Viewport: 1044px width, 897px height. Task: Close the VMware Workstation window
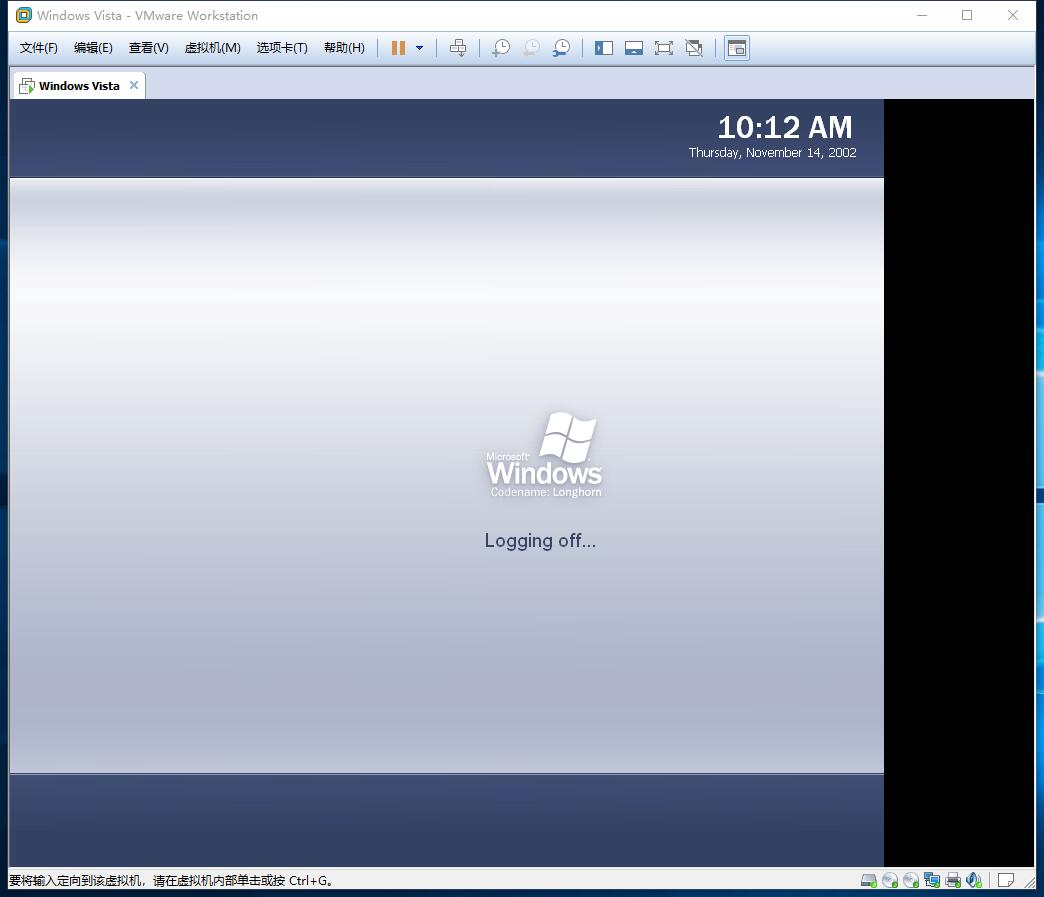pyautogui.click(x=1013, y=15)
